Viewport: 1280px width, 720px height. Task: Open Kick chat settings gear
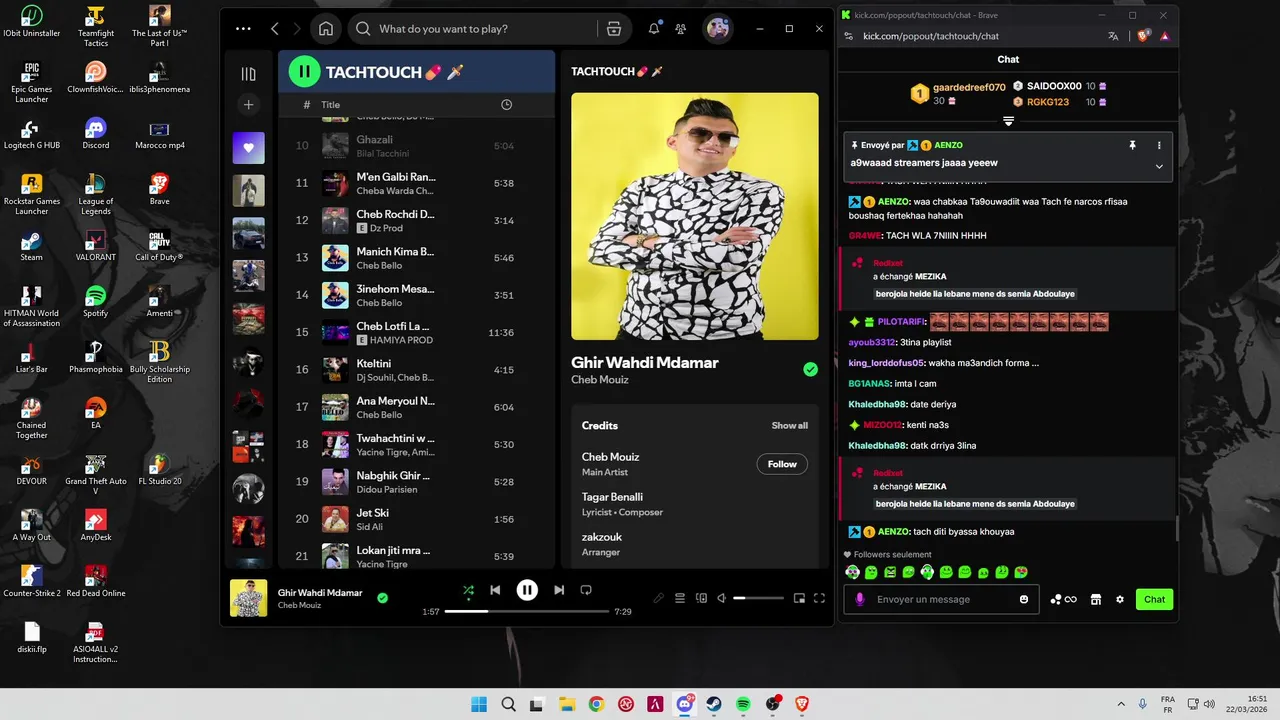coord(1120,599)
